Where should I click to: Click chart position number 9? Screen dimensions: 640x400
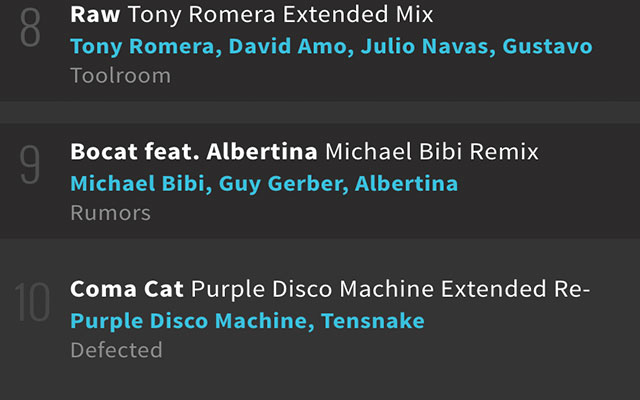30,167
